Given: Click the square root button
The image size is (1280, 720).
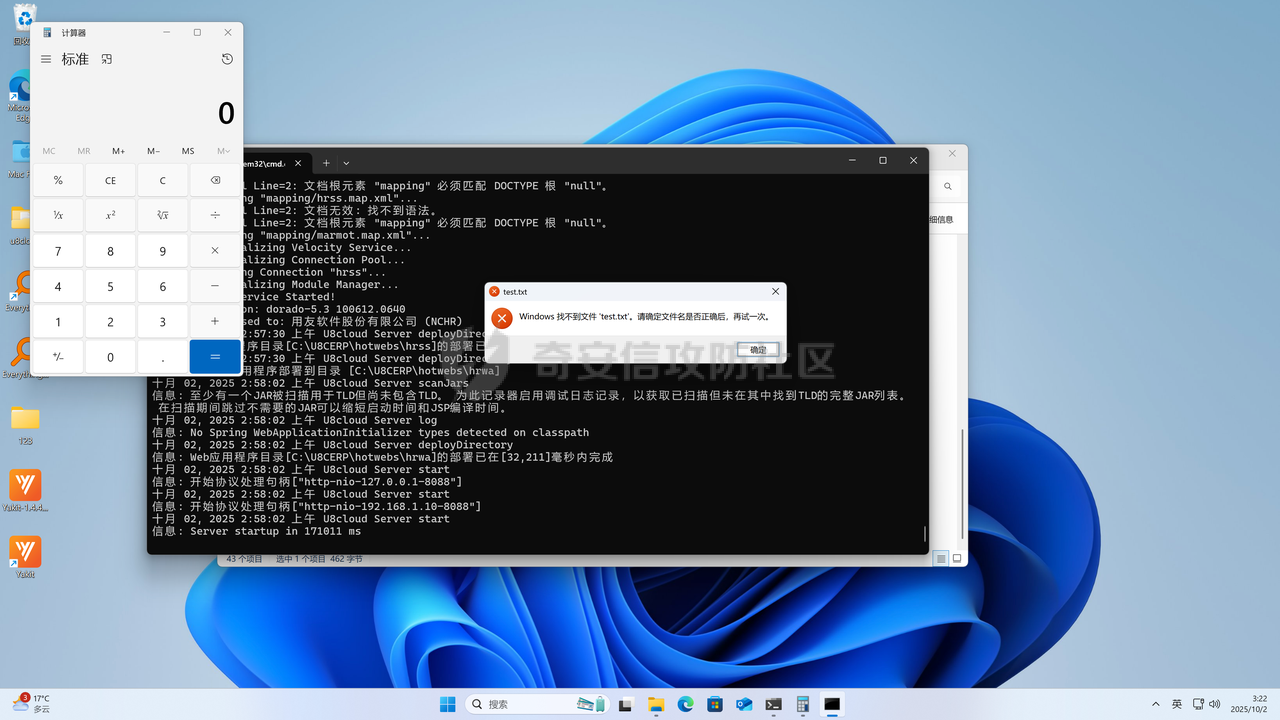Looking at the screenshot, I should [x=163, y=215].
